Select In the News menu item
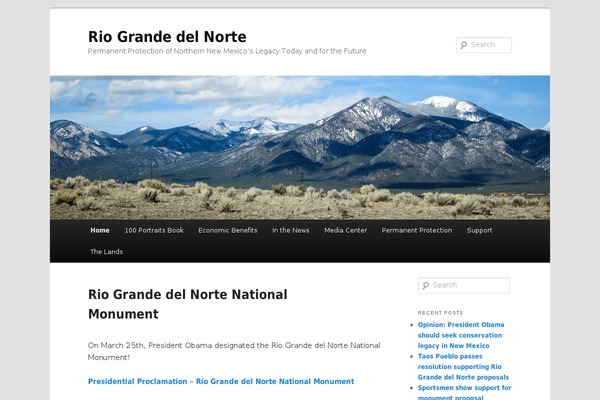Screen dimensions: 600x400 [290, 230]
